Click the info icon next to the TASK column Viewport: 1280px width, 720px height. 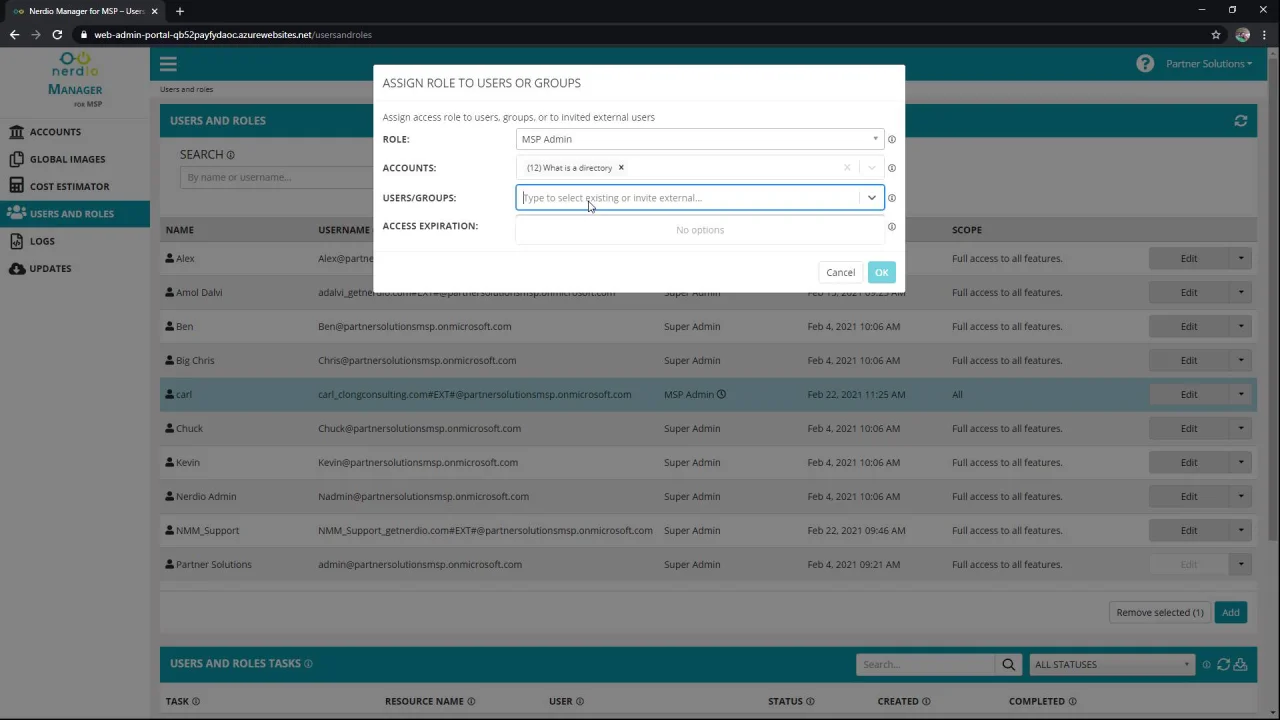click(x=196, y=702)
